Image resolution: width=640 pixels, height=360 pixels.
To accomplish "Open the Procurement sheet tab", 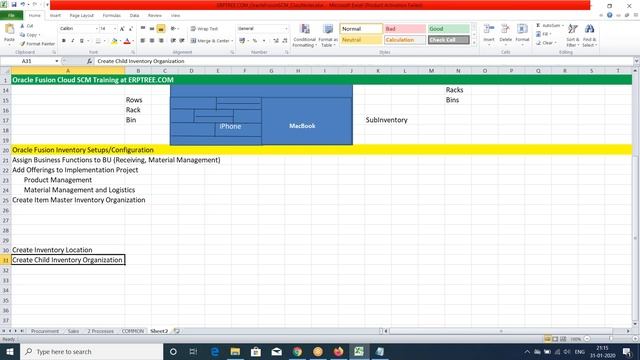I will pos(45,331).
